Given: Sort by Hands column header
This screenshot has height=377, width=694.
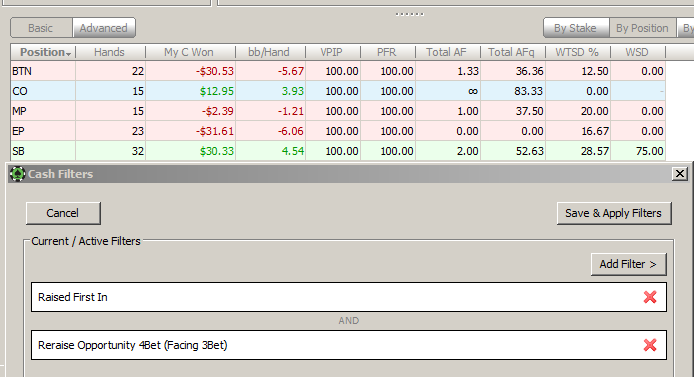Looking at the screenshot, I should click(110, 52).
